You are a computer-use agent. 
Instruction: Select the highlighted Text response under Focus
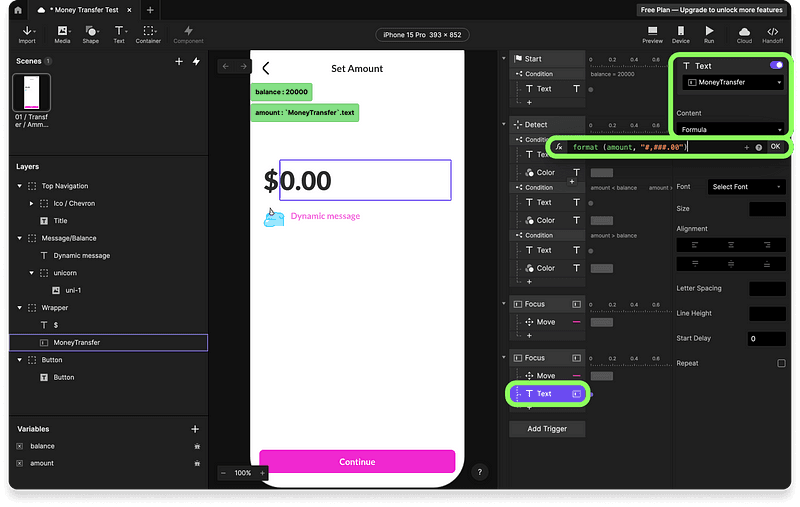[547, 394]
